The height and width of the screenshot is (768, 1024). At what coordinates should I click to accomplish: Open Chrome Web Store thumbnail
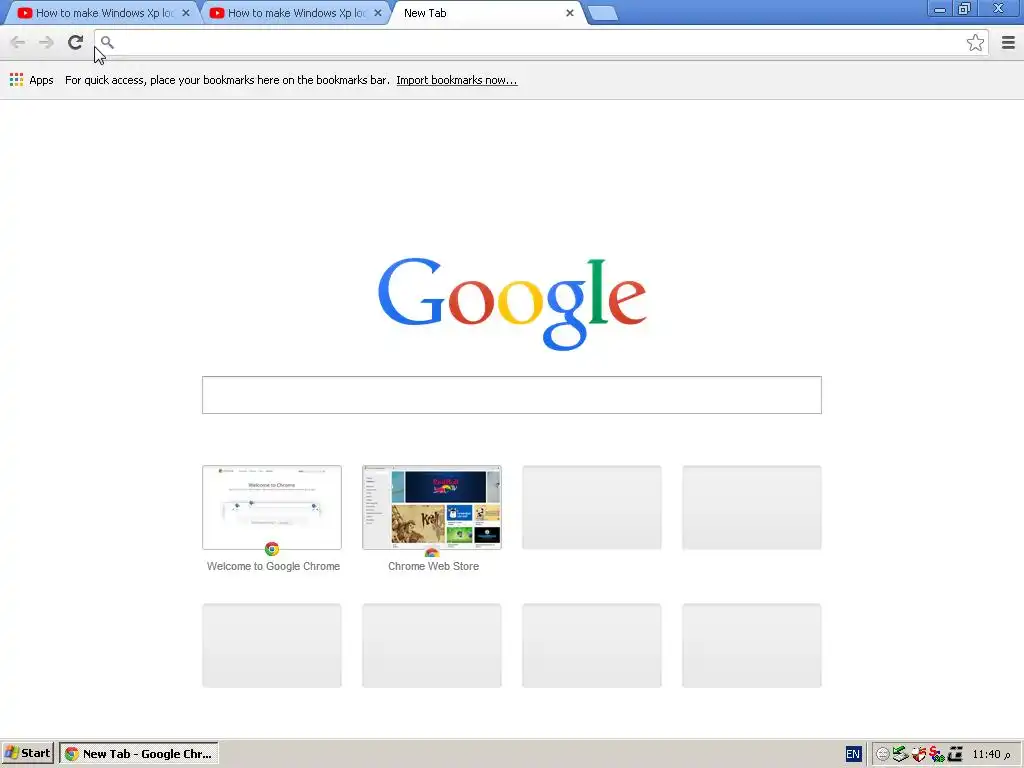pyautogui.click(x=432, y=507)
